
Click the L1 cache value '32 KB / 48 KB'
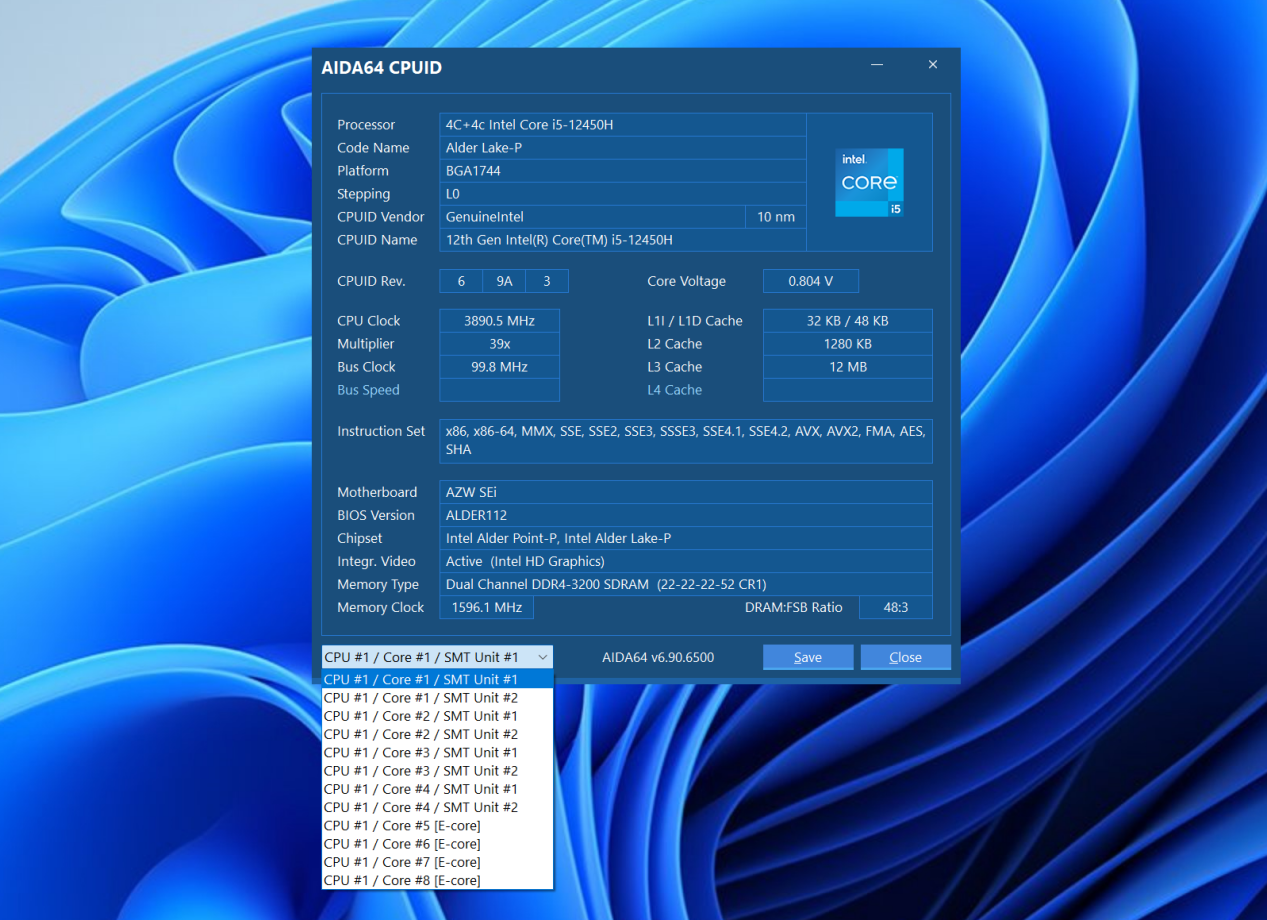(x=848, y=321)
